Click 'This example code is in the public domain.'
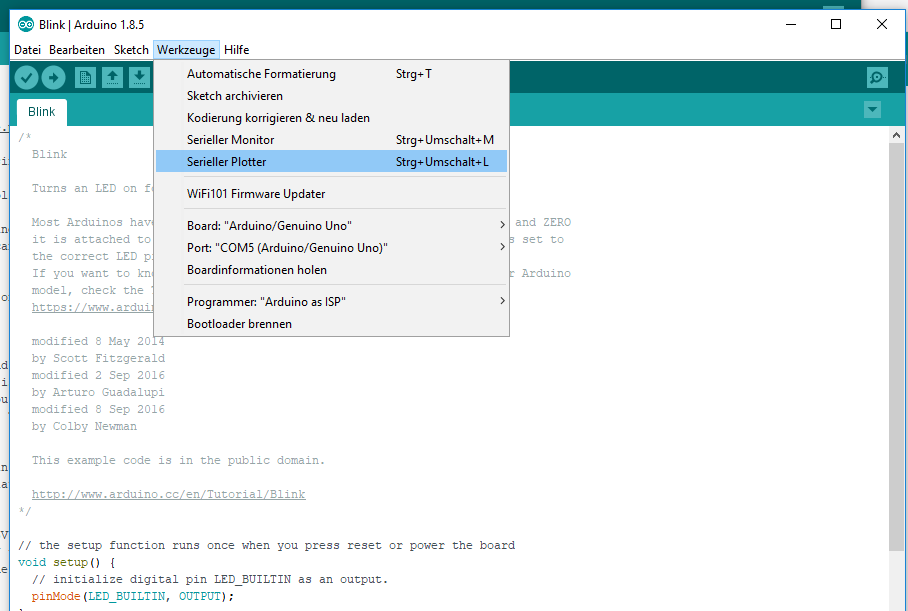The width and height of the screenshot is (908, 611). coord(178,460)
